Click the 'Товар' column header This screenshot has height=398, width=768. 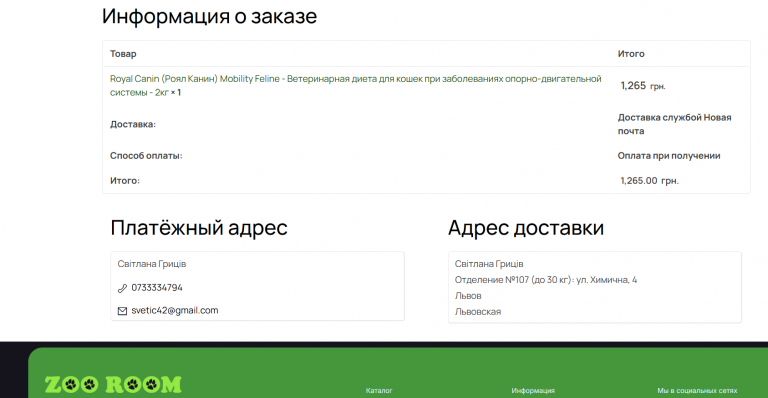(x=123, y=54)
